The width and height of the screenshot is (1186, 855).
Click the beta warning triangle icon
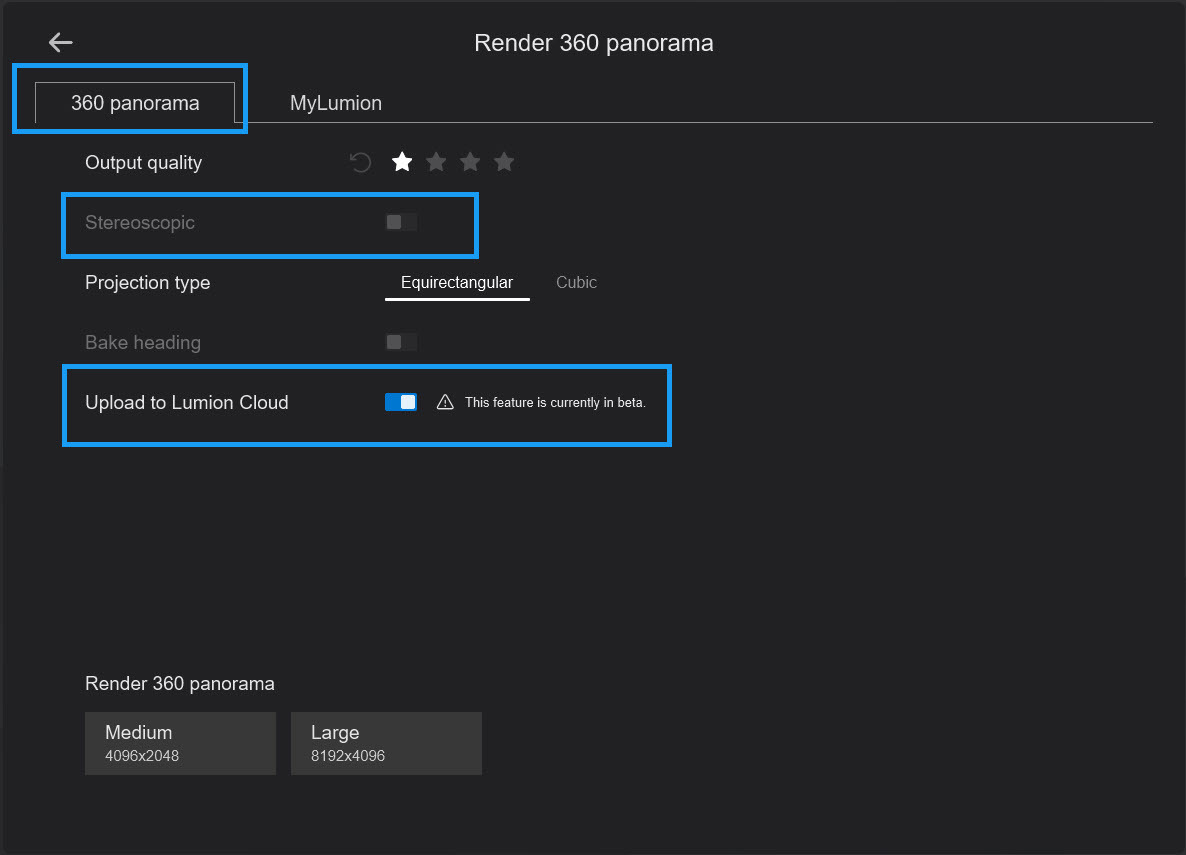pyautogui.click(x=446, y=403)
